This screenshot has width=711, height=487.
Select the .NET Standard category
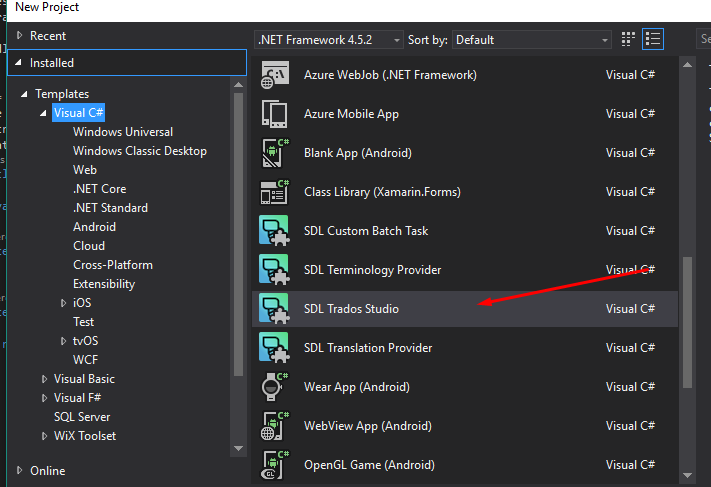pyautogui.click(x=110, y=208)
